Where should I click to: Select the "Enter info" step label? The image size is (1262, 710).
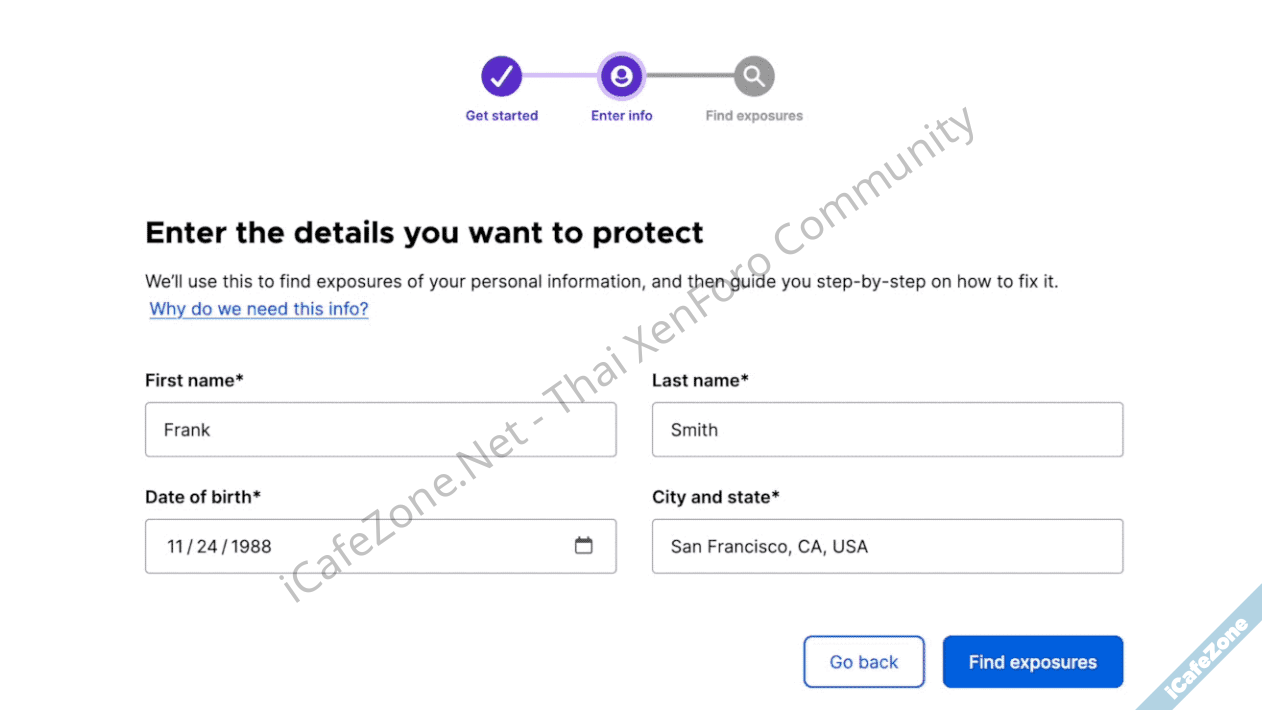622,116
